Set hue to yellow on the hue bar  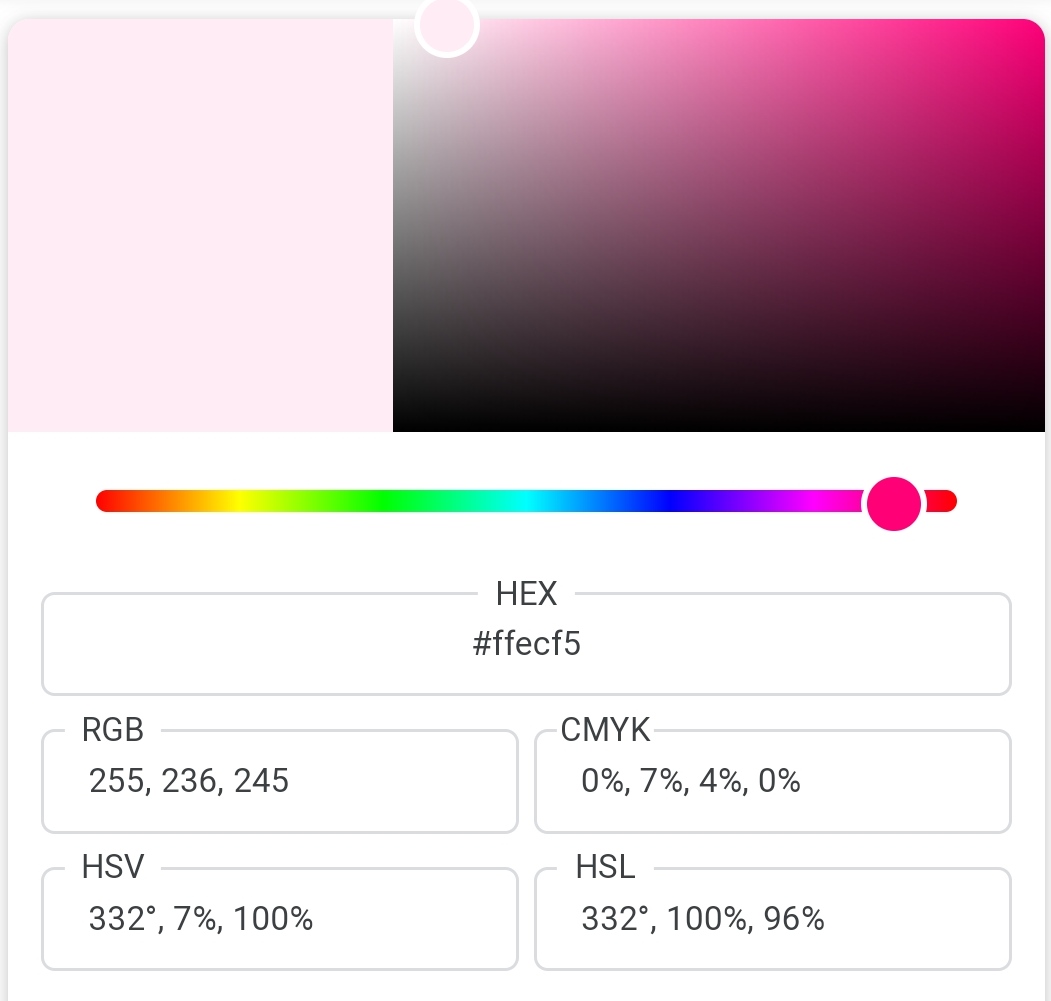tap(239, 501)
